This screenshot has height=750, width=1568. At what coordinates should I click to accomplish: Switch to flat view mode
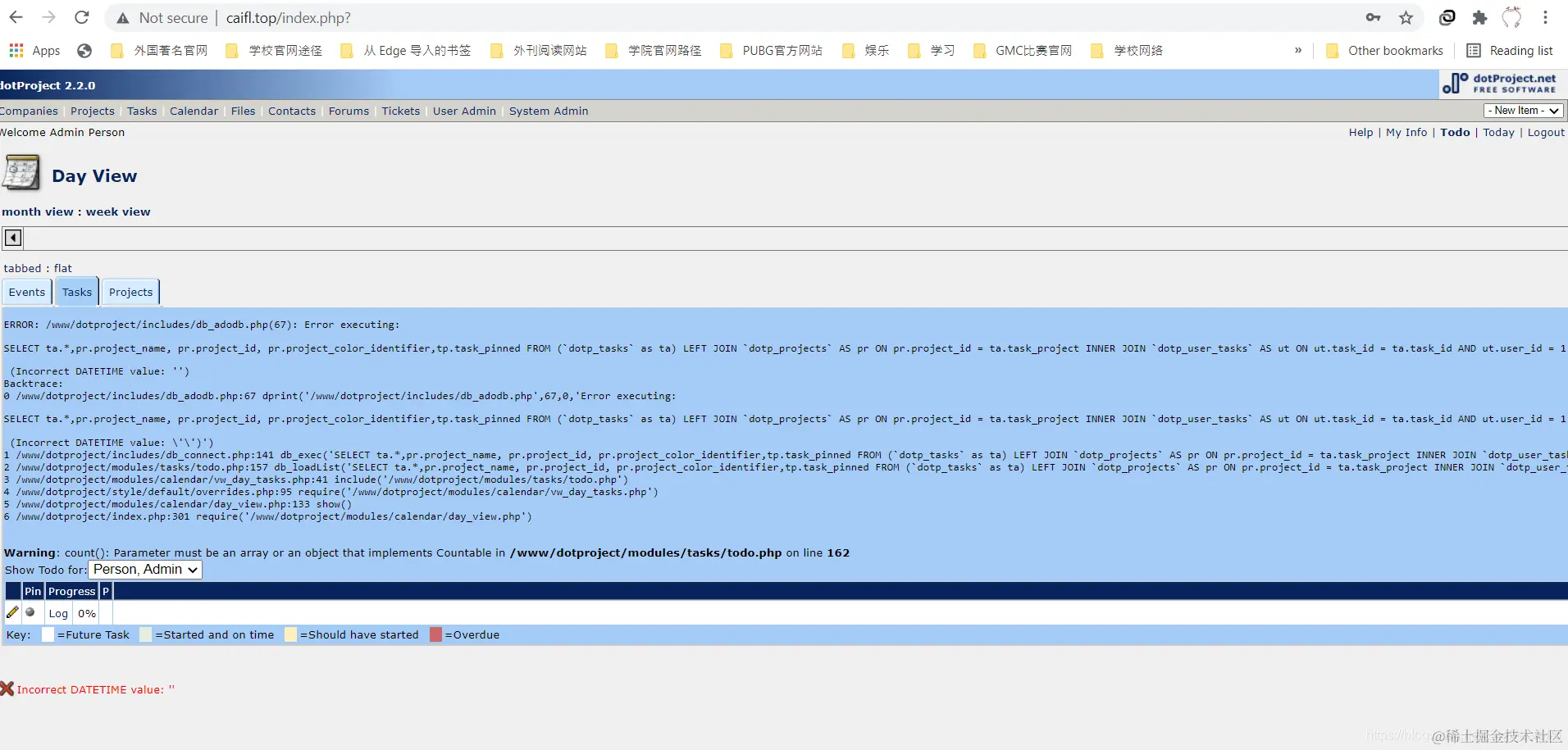[63, 269]
